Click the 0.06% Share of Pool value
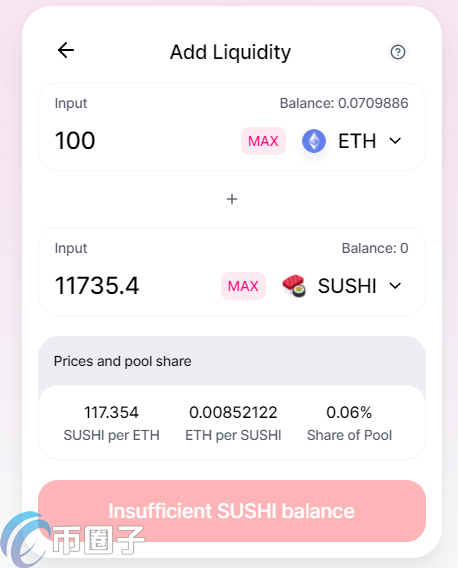This screenshot has width=458, height=568. [349, 412]
